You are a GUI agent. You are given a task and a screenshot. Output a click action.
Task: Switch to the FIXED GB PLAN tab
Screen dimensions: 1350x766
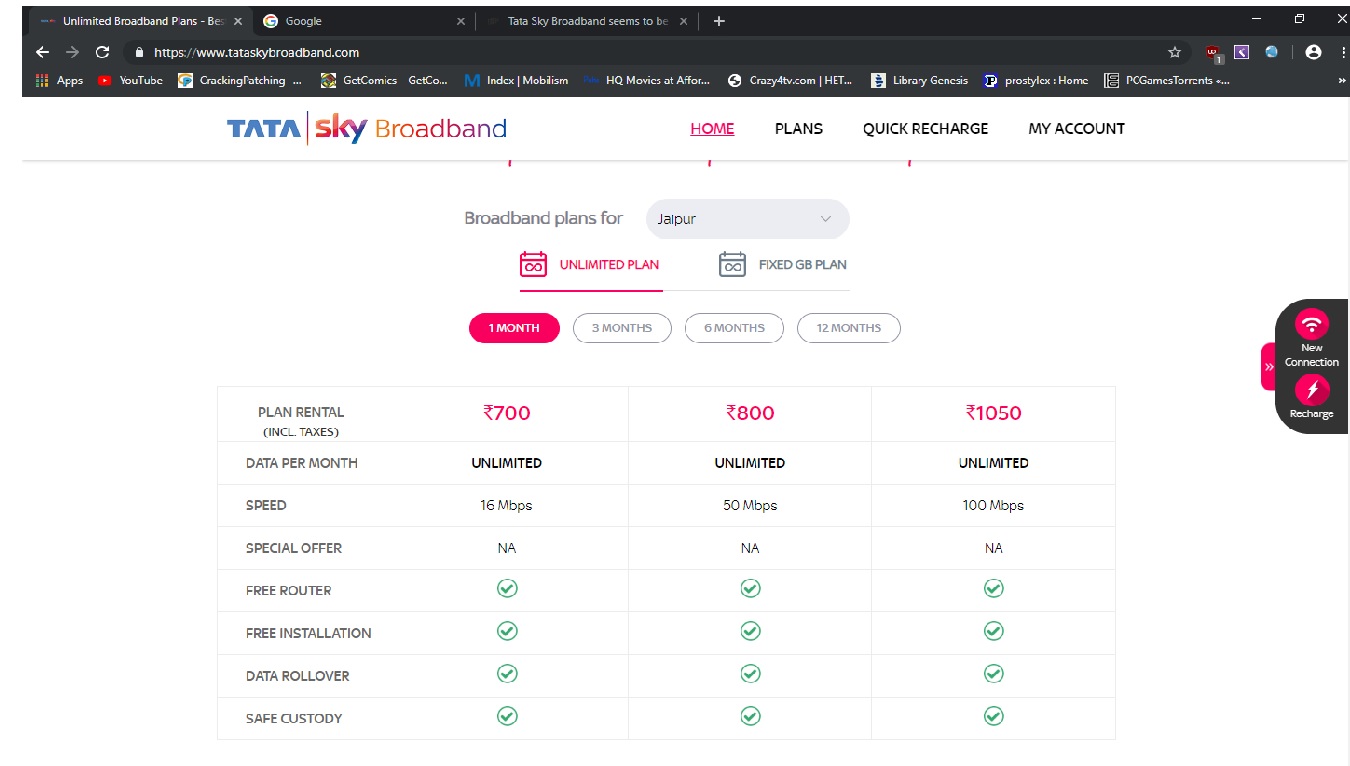[783, 265]
